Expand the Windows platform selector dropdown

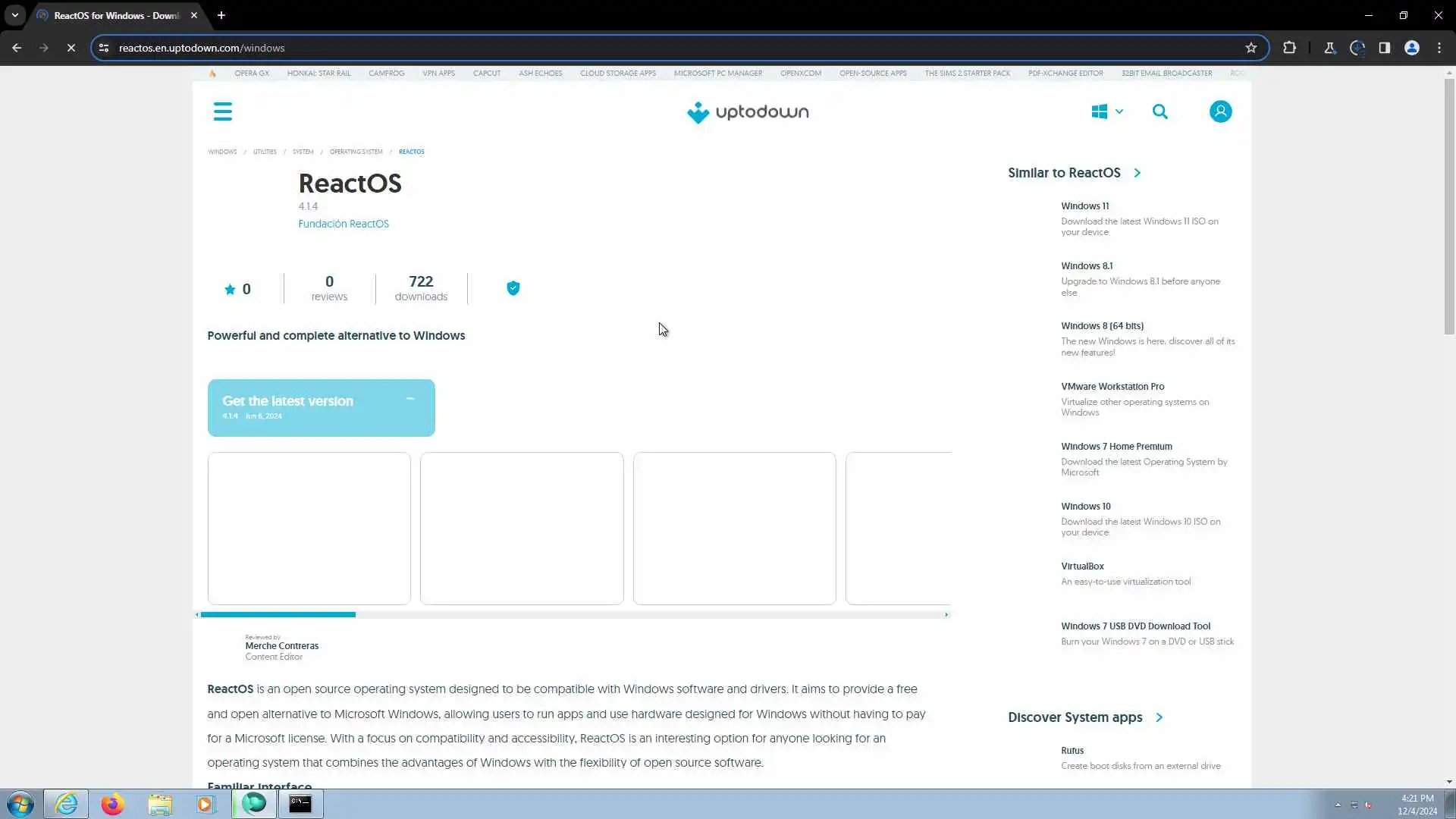point(1107,112)
